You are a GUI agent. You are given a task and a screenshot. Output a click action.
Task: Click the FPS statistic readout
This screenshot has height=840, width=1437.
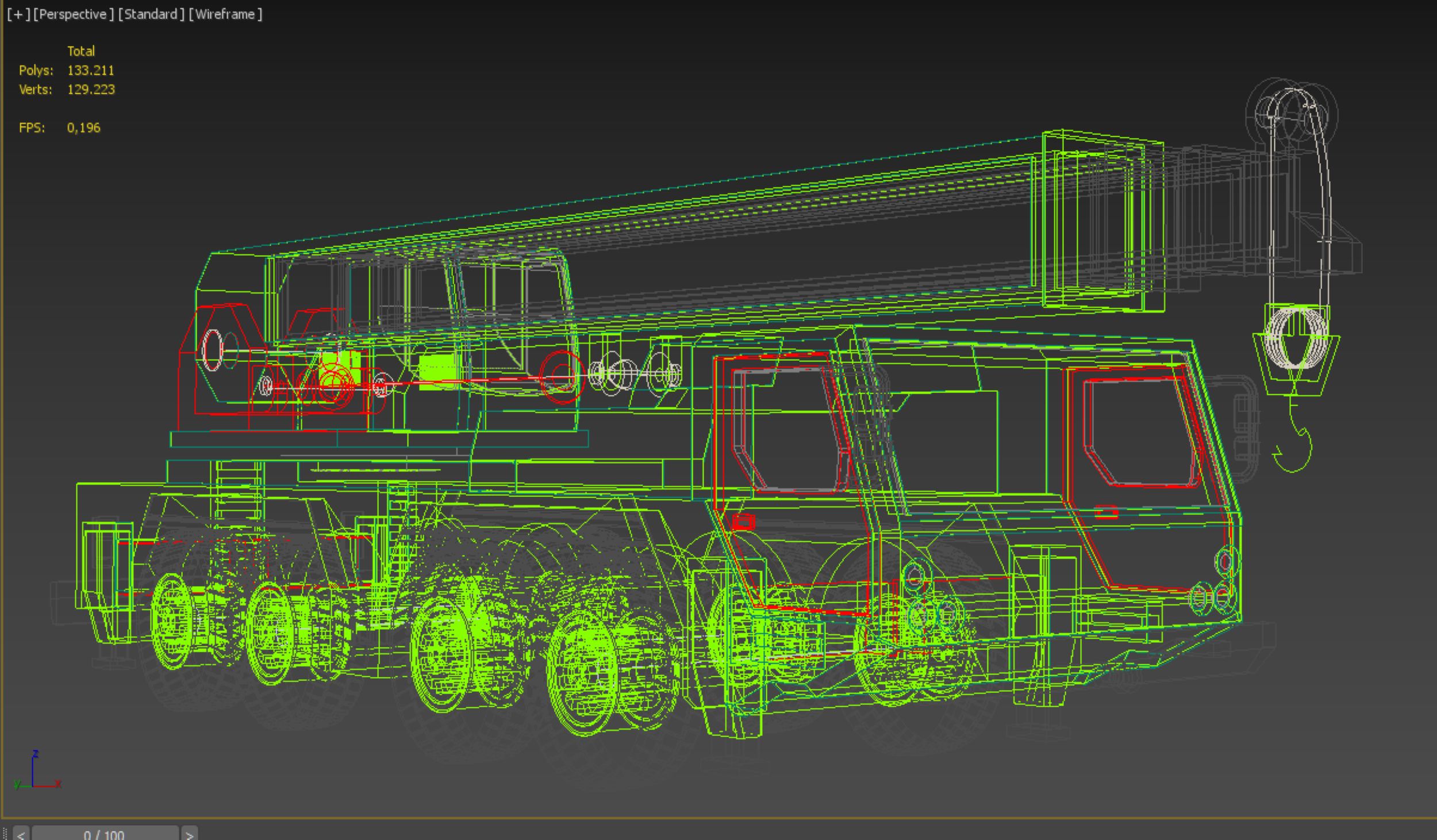[x=83, y=128]
